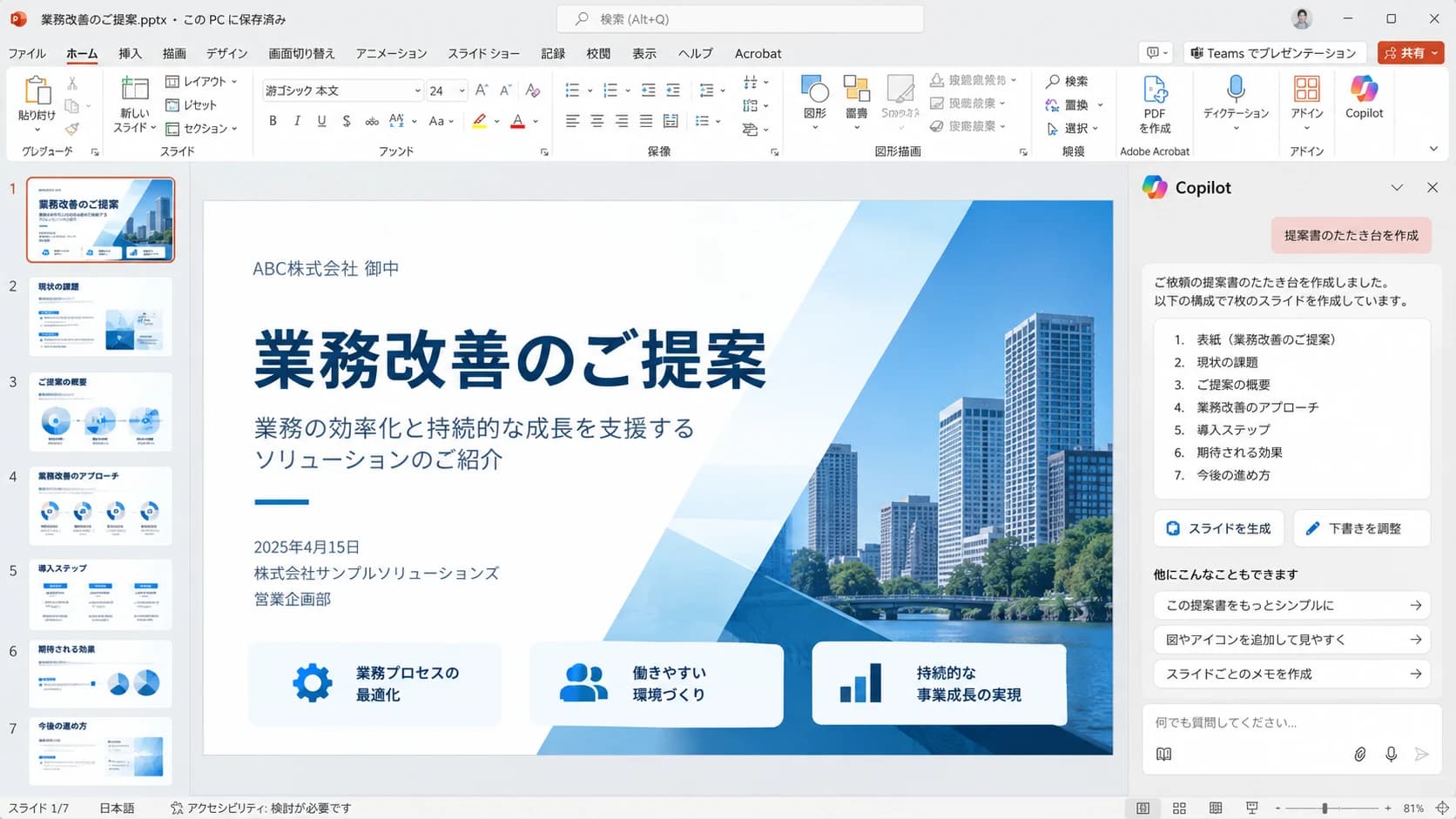Screen dimensions: 1456x819
Task: Decrease font size with the smaller A
Action: point(505,90)
